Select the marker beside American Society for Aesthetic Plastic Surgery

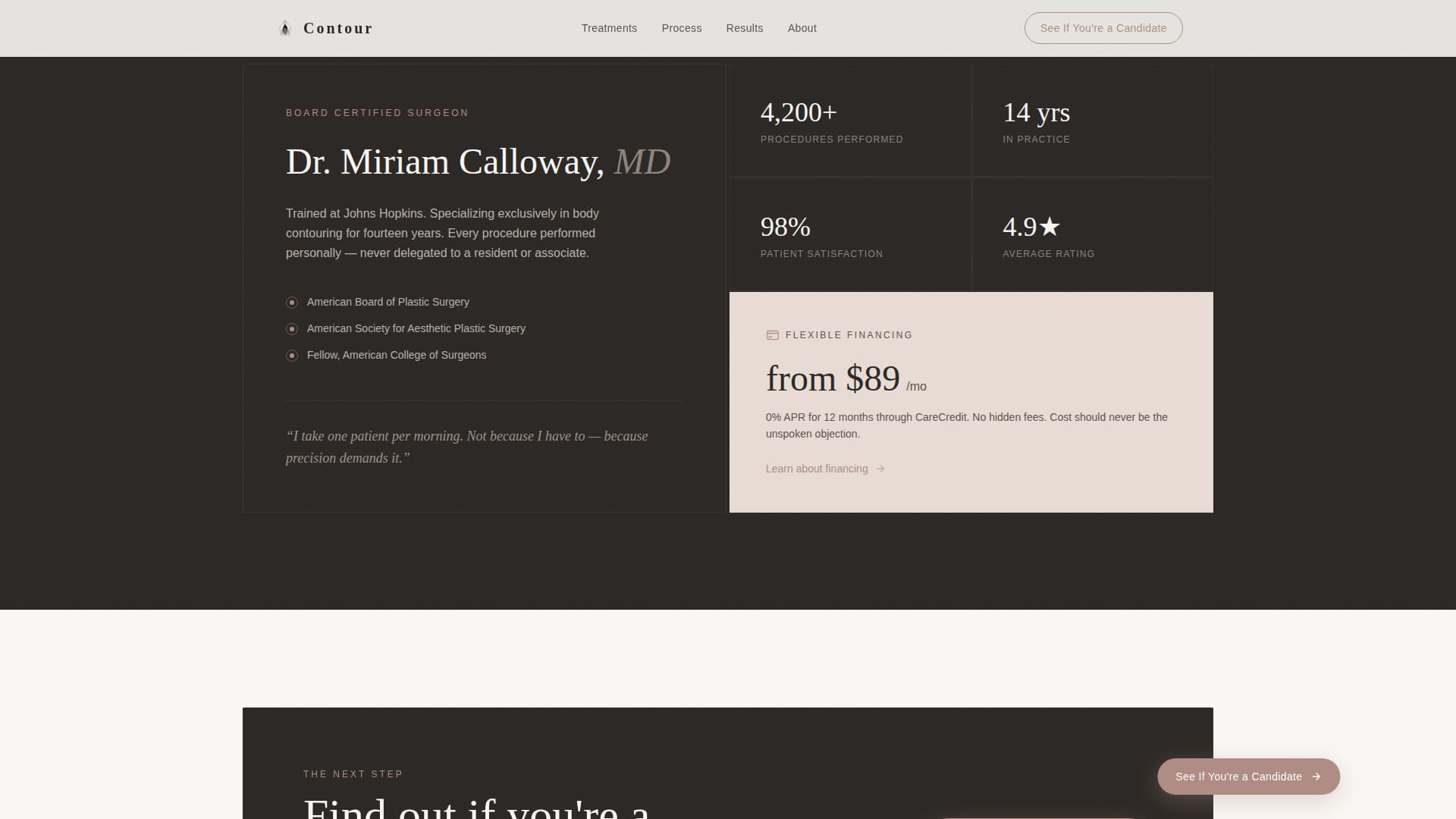(292, 328)
